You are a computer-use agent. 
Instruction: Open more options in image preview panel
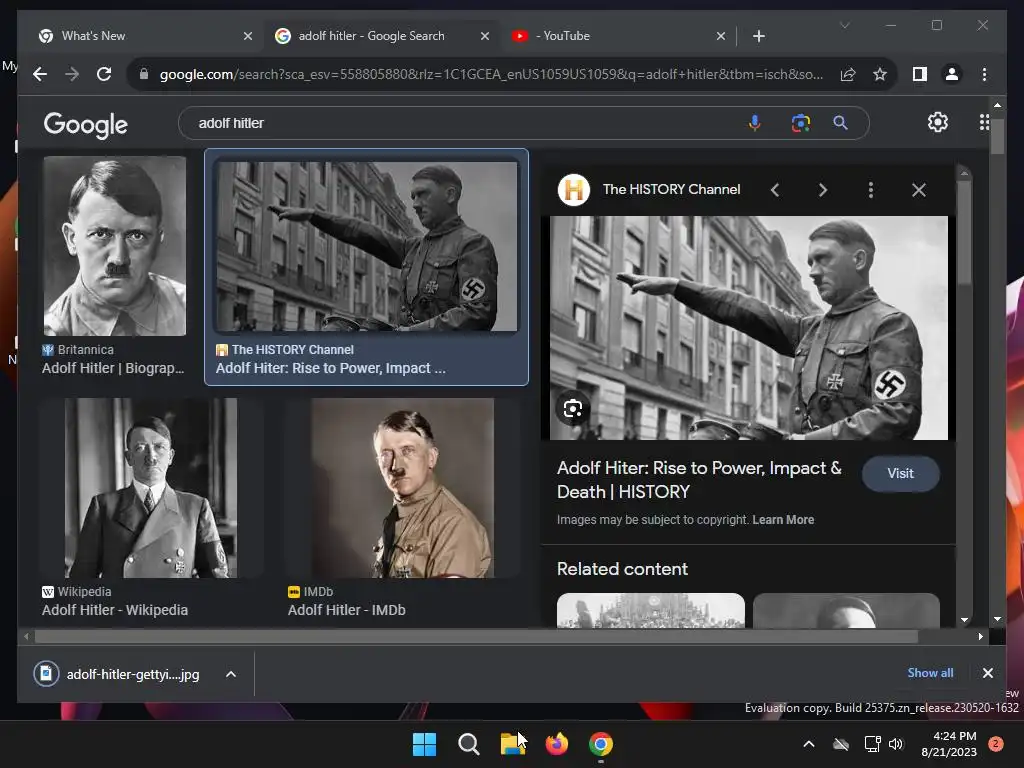871,190
